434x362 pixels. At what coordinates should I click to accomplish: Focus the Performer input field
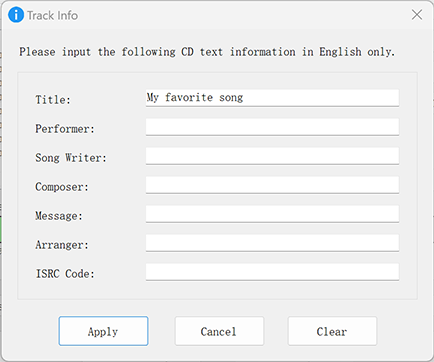[272, 127]
